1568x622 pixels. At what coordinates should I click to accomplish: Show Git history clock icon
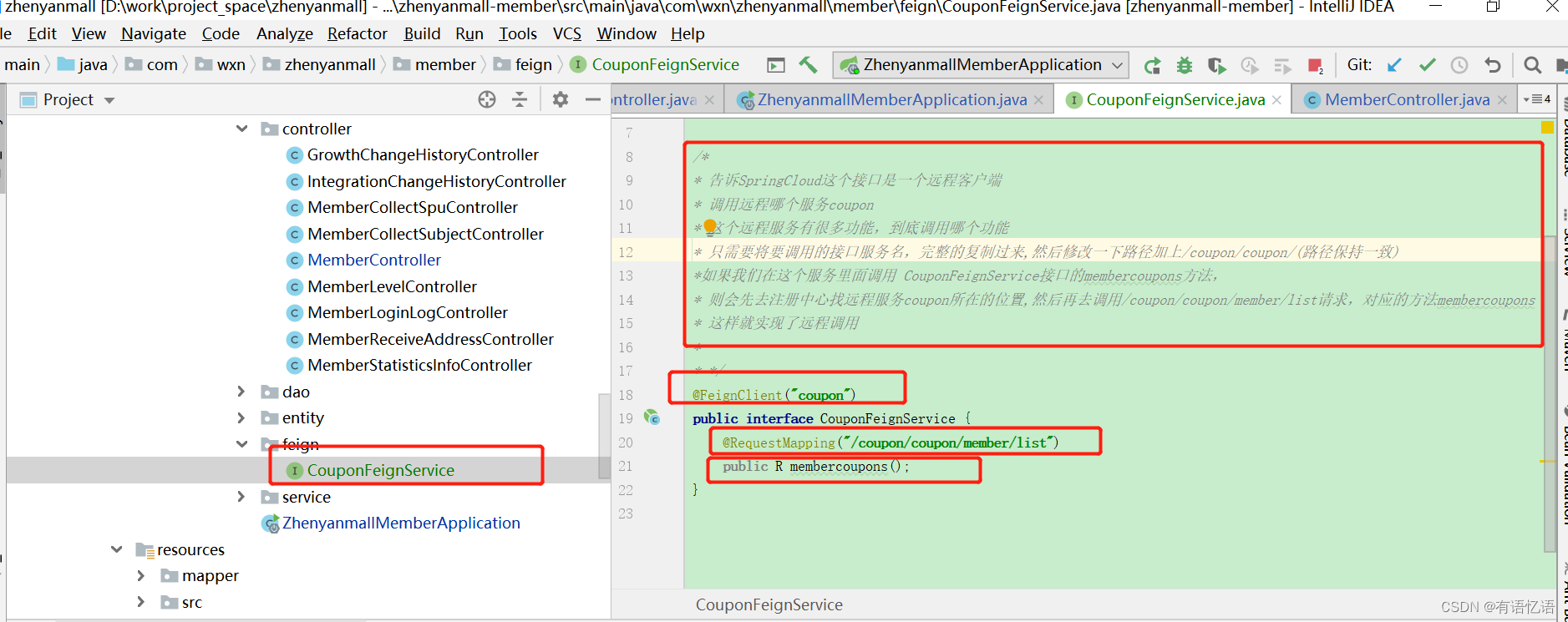tap(1459, 65)
